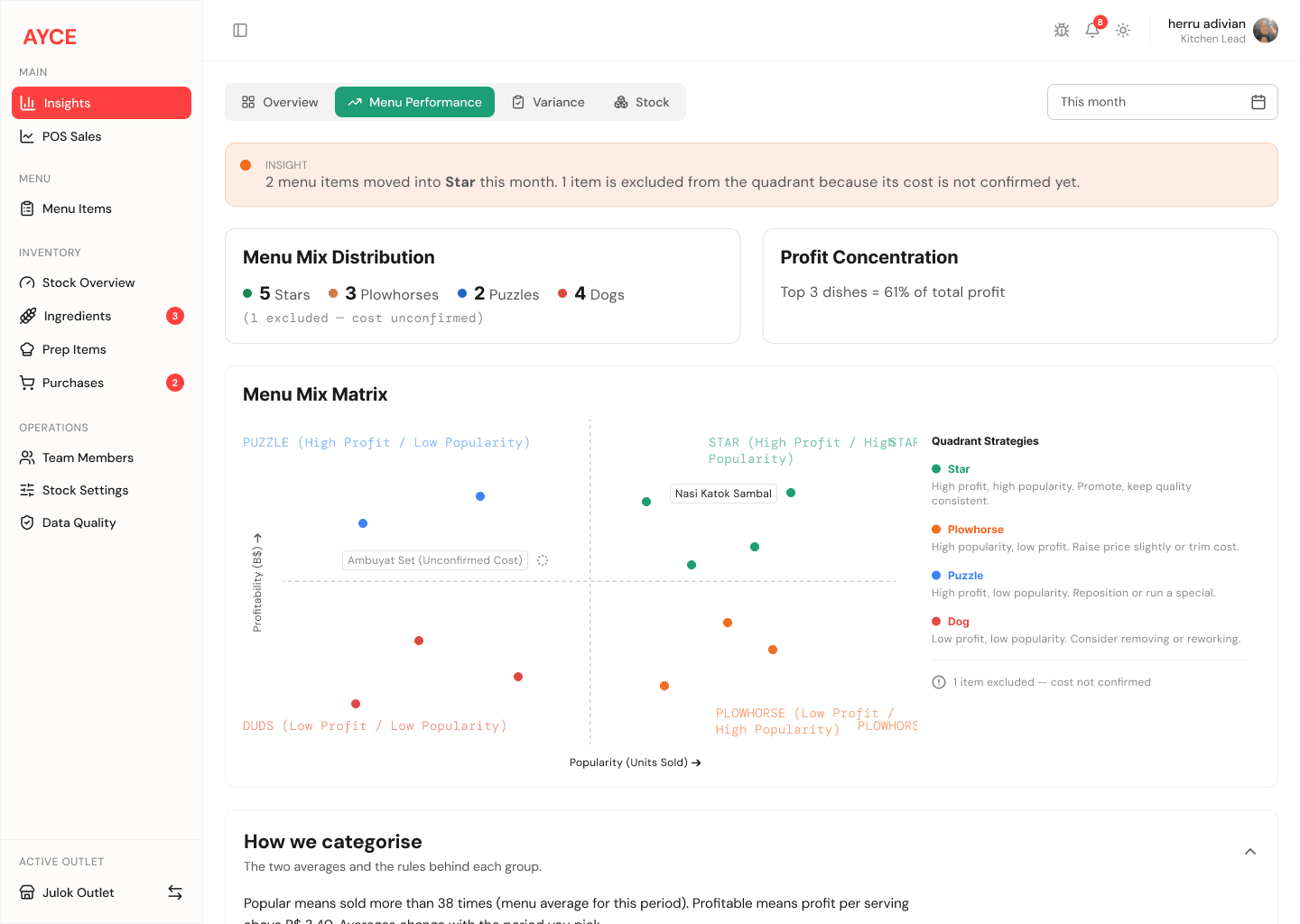Click the Ambuyat Set (Unconfirmed Cost) label
The height and width of the screenshot is (924, 1300).
tap(435, 560)
